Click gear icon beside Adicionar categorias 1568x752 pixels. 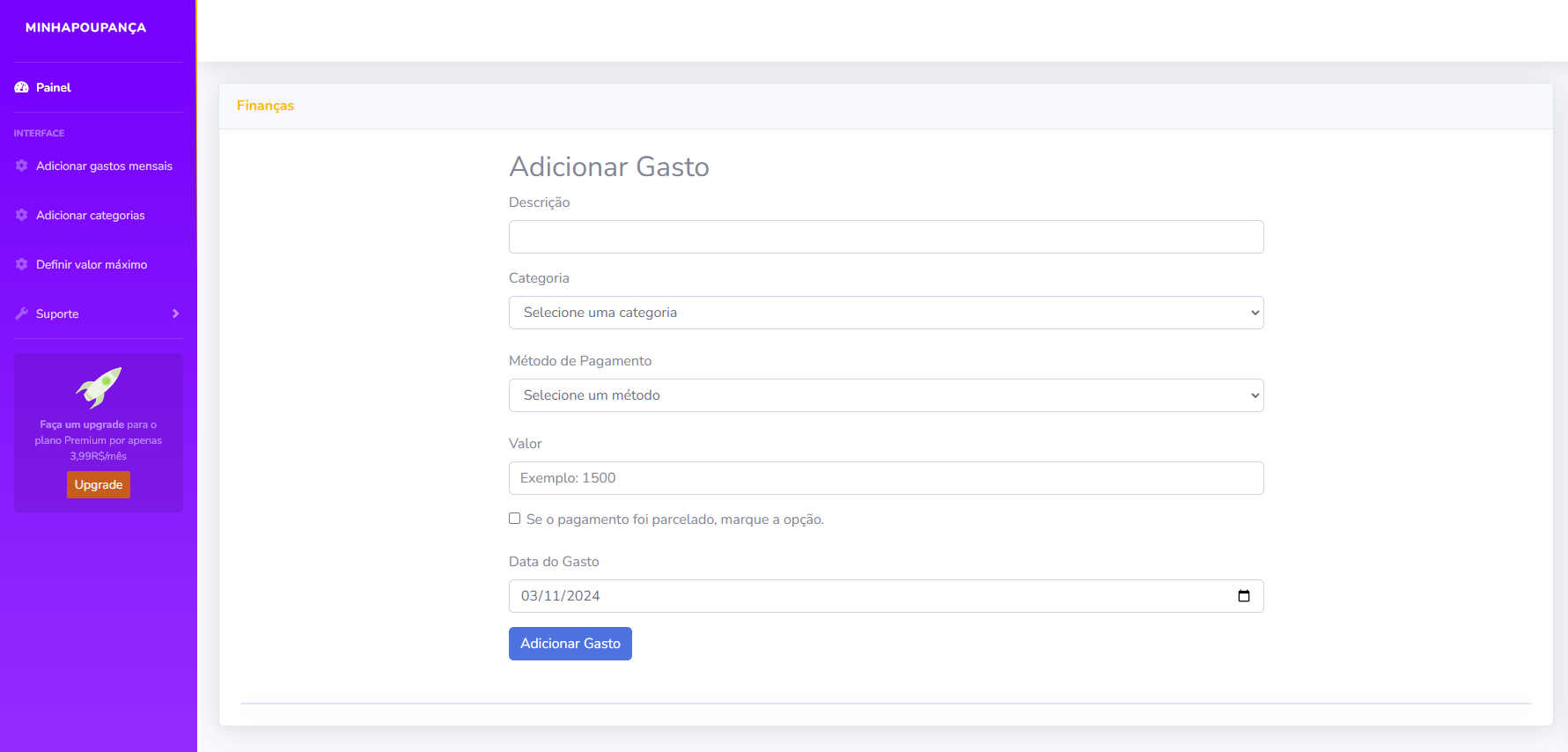click(22, 215)
